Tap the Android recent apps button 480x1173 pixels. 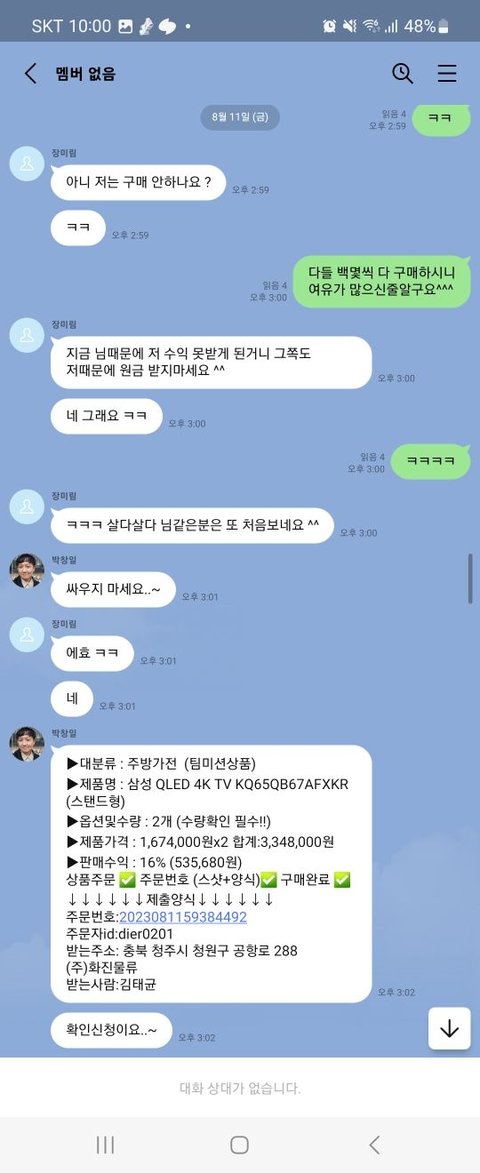point(105,1145)
